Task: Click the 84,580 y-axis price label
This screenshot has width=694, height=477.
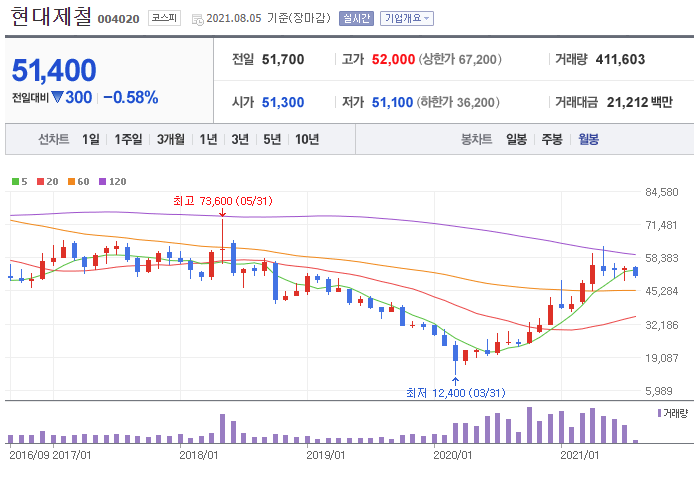Action: point(662,192)
